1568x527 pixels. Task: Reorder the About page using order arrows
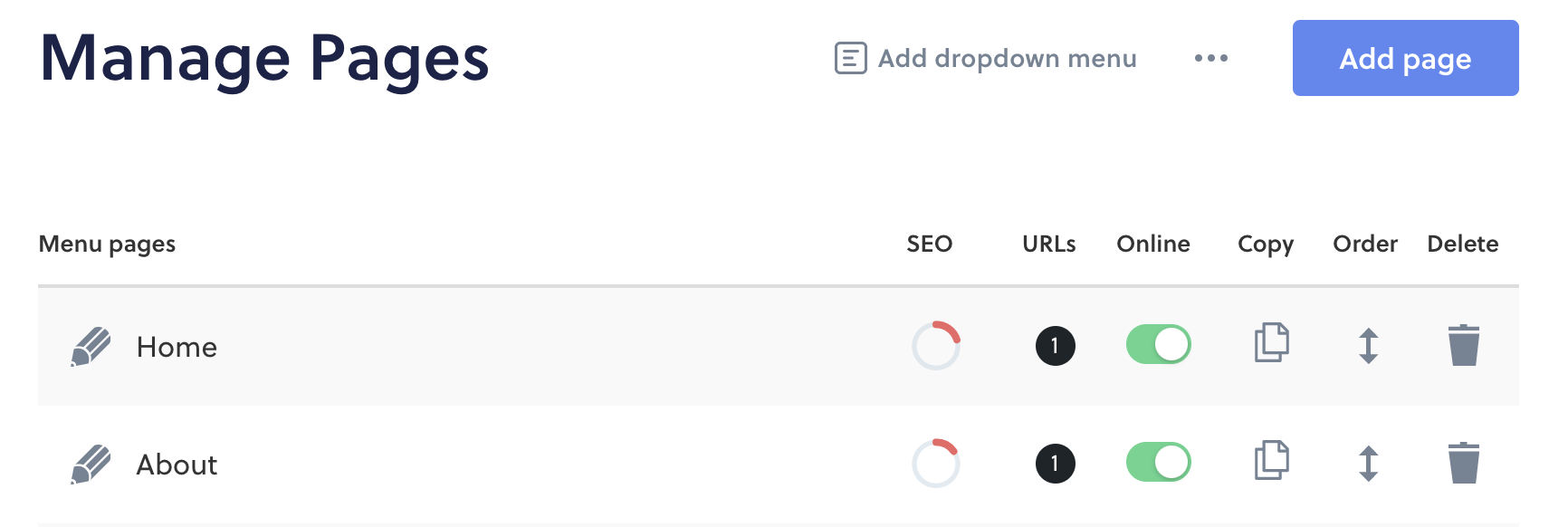pyautogui.click(x=1369, y=464)
